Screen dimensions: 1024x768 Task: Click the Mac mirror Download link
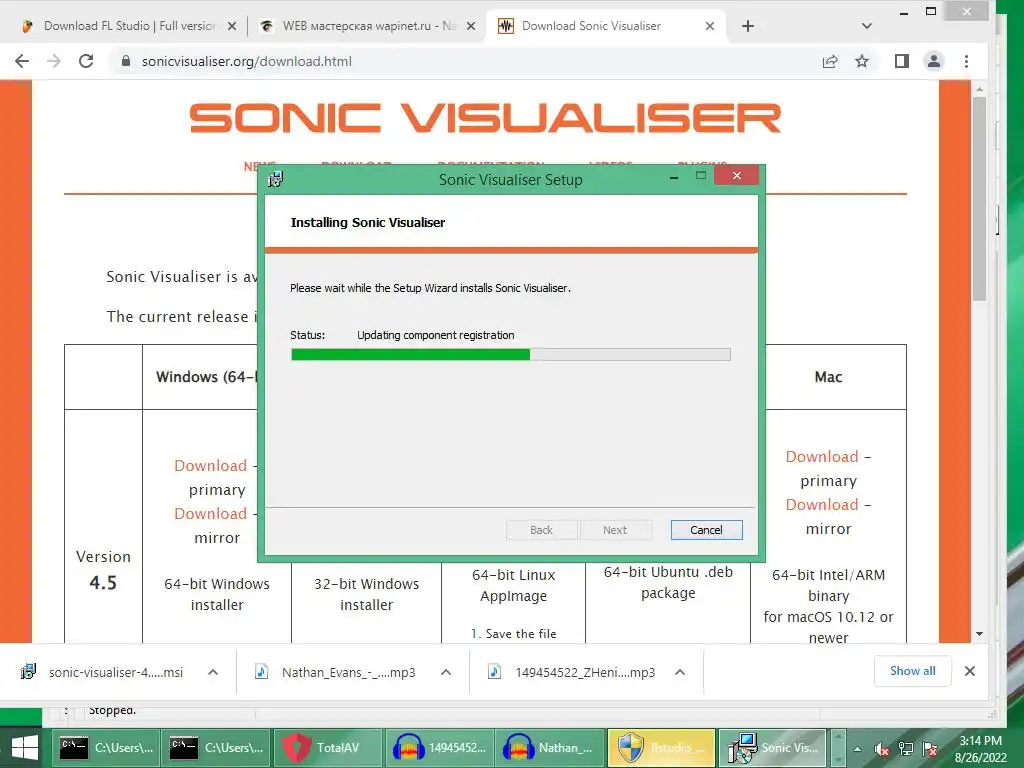tap(822, 505)
